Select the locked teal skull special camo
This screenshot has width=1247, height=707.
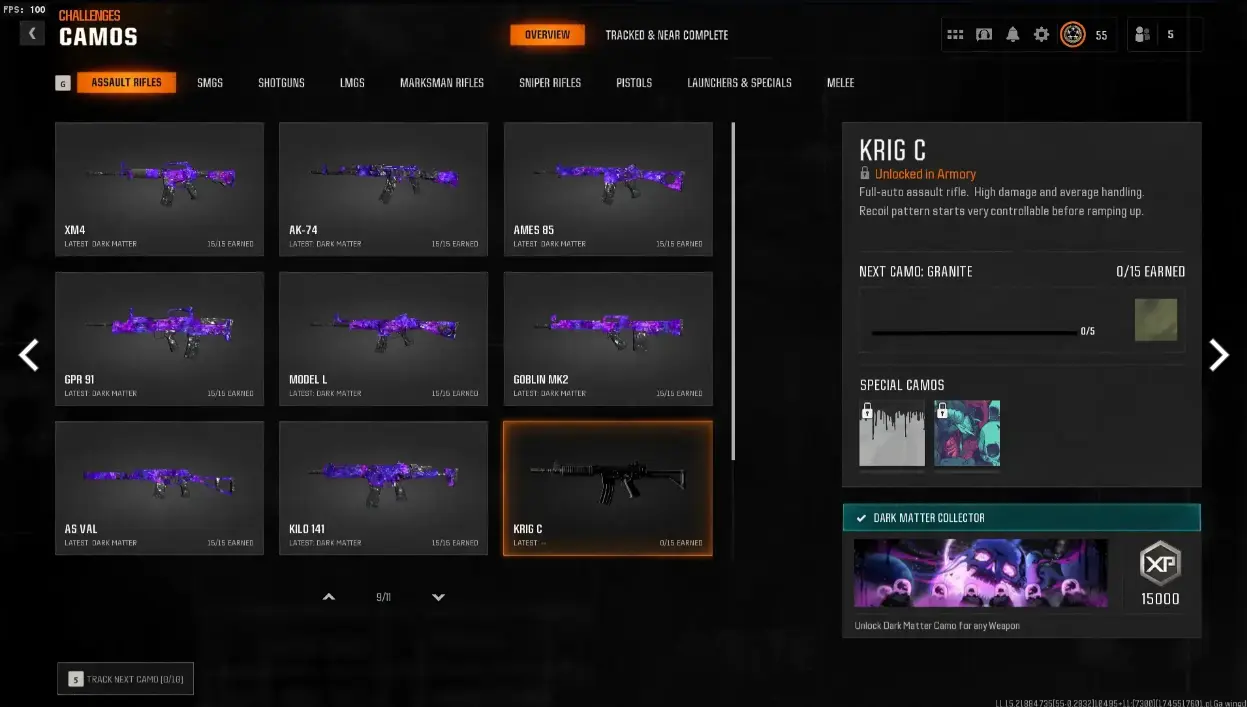tap(967, 433)
